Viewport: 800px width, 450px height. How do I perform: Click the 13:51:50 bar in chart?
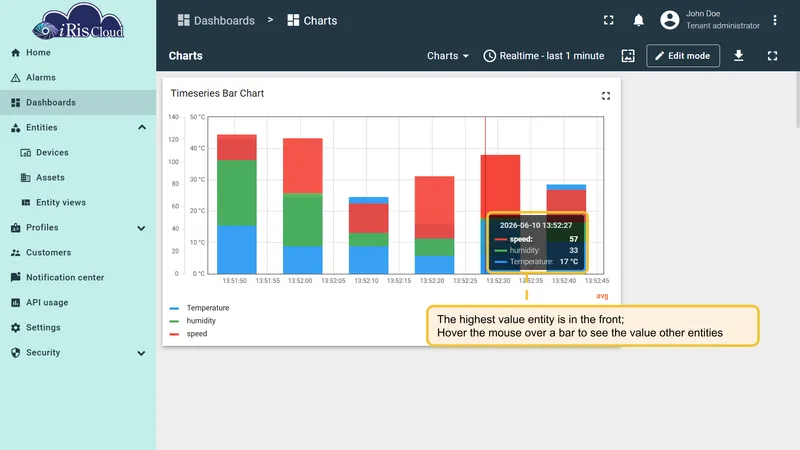237,204
